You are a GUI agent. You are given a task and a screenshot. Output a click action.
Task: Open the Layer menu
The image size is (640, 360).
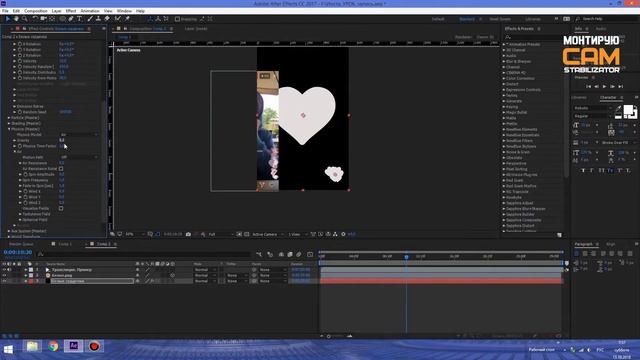pyautogui.click(x=57, y=11)
